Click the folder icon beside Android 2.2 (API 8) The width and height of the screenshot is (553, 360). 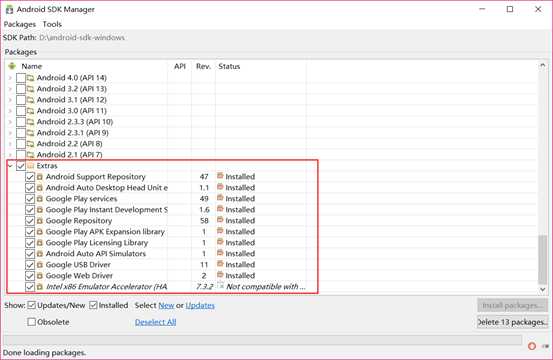click(x=31, y=144)
